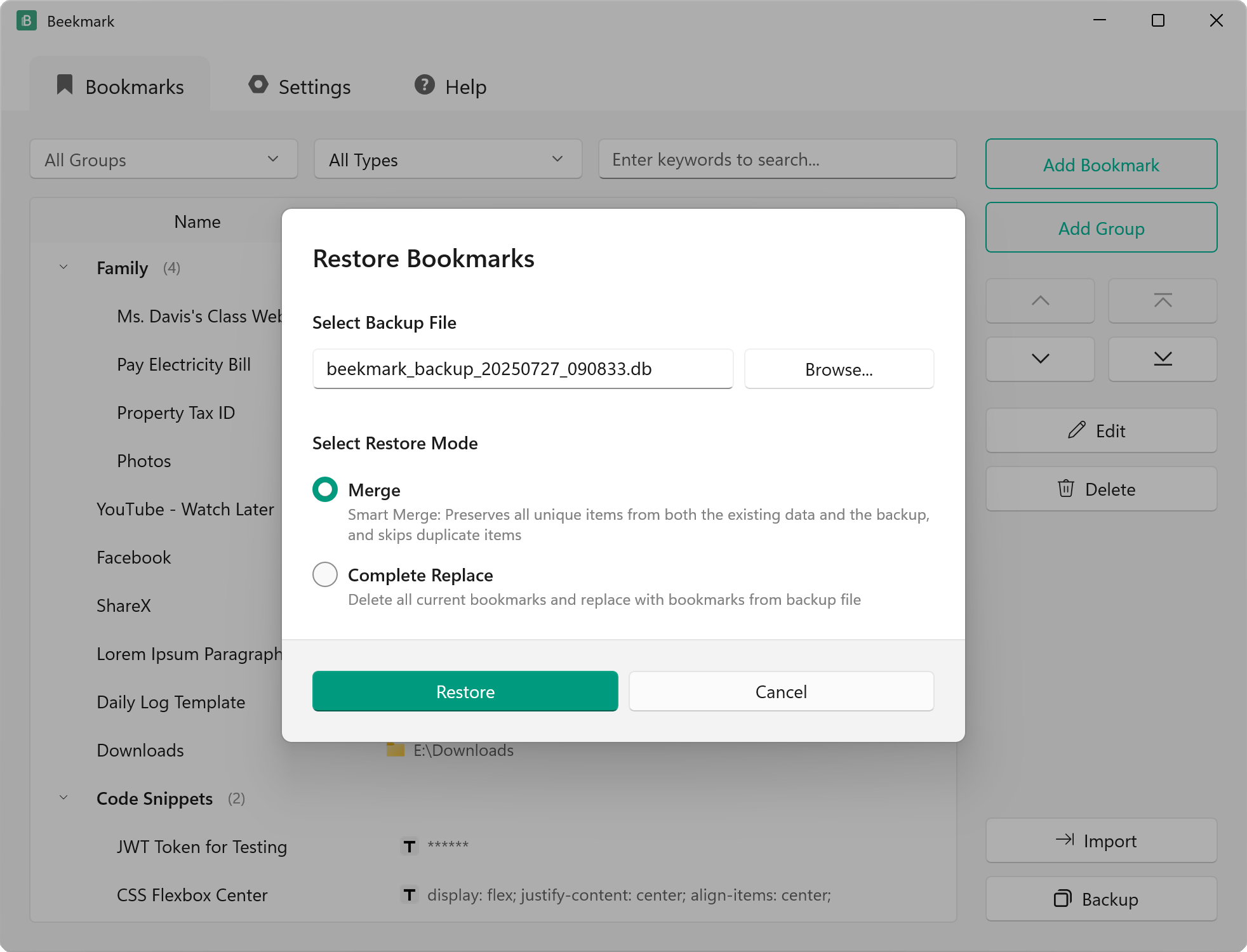Viewport: 1247px width, 952px height.
Task: Click the Restore button
Action: 465,691
